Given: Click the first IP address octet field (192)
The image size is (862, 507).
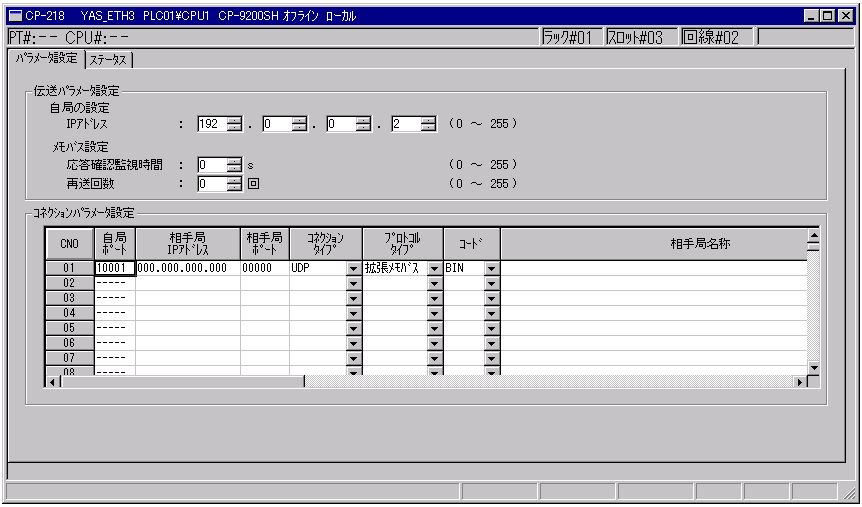Looking at the screenshot, I should 211,124.
